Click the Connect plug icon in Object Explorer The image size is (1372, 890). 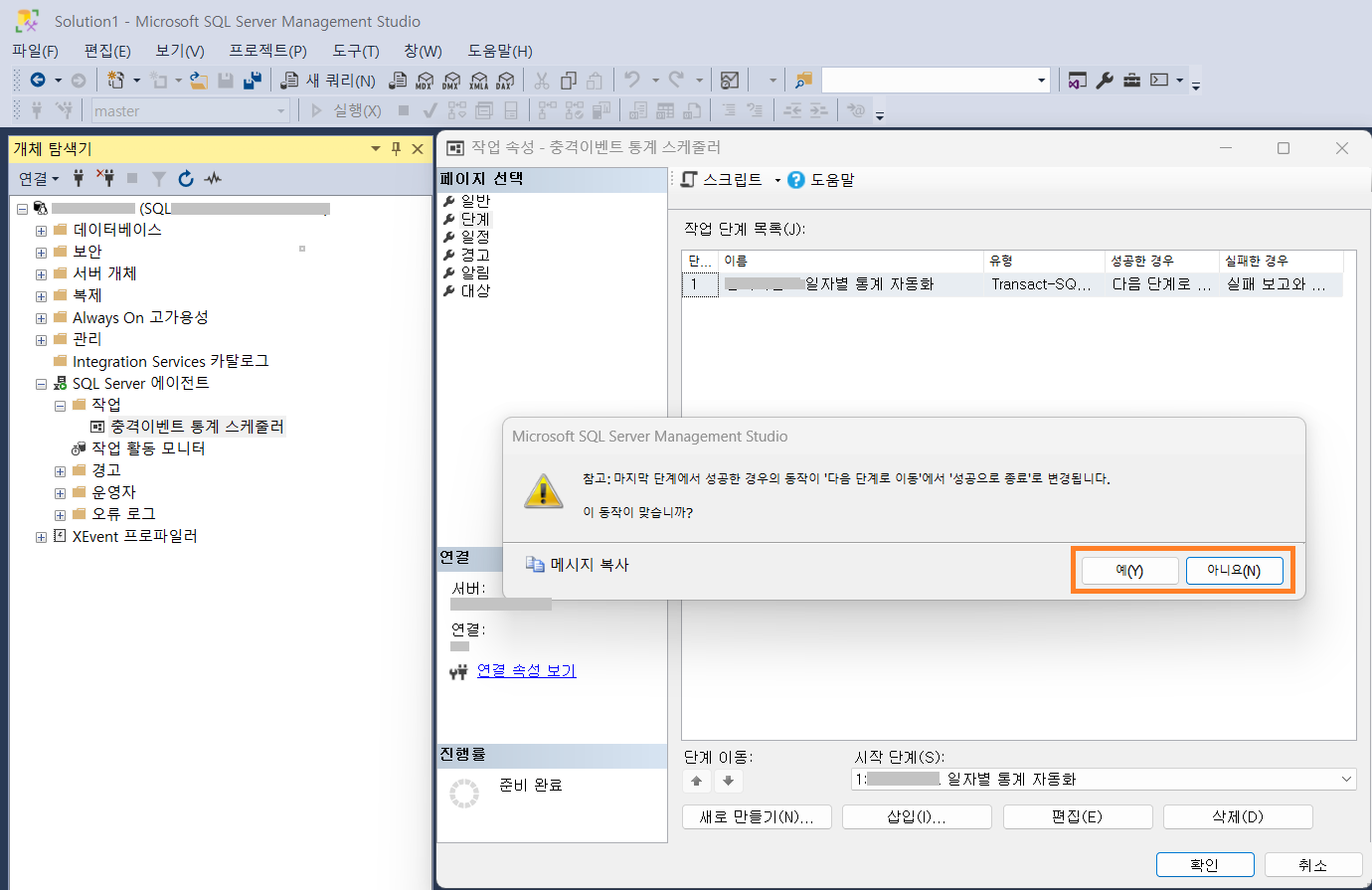79,178
